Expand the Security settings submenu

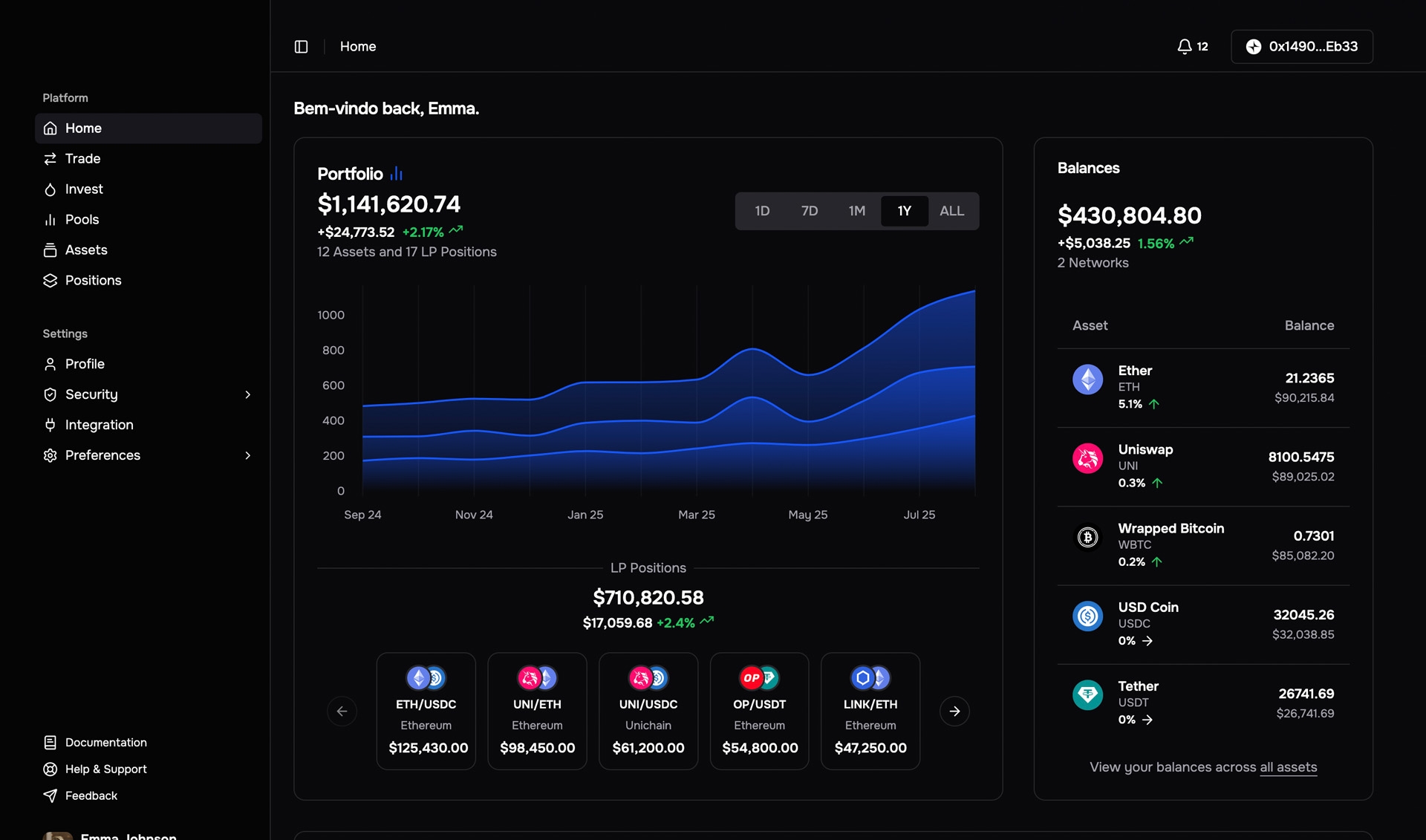point(247,394)
